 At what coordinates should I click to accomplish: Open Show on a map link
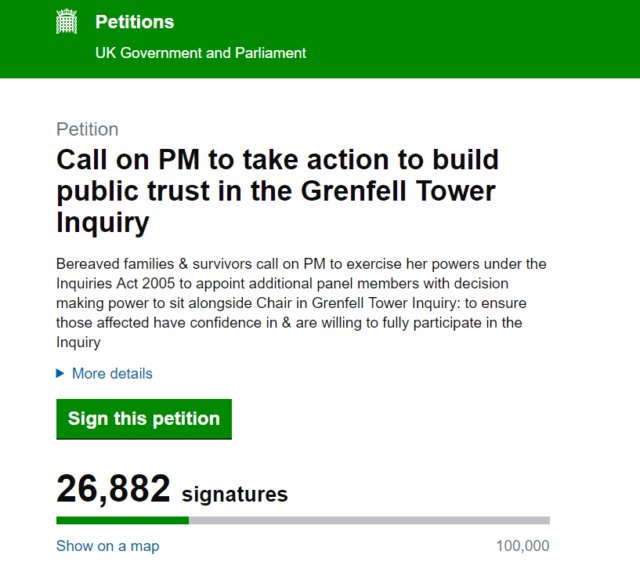pyautogui.click(x=108, y=546)
